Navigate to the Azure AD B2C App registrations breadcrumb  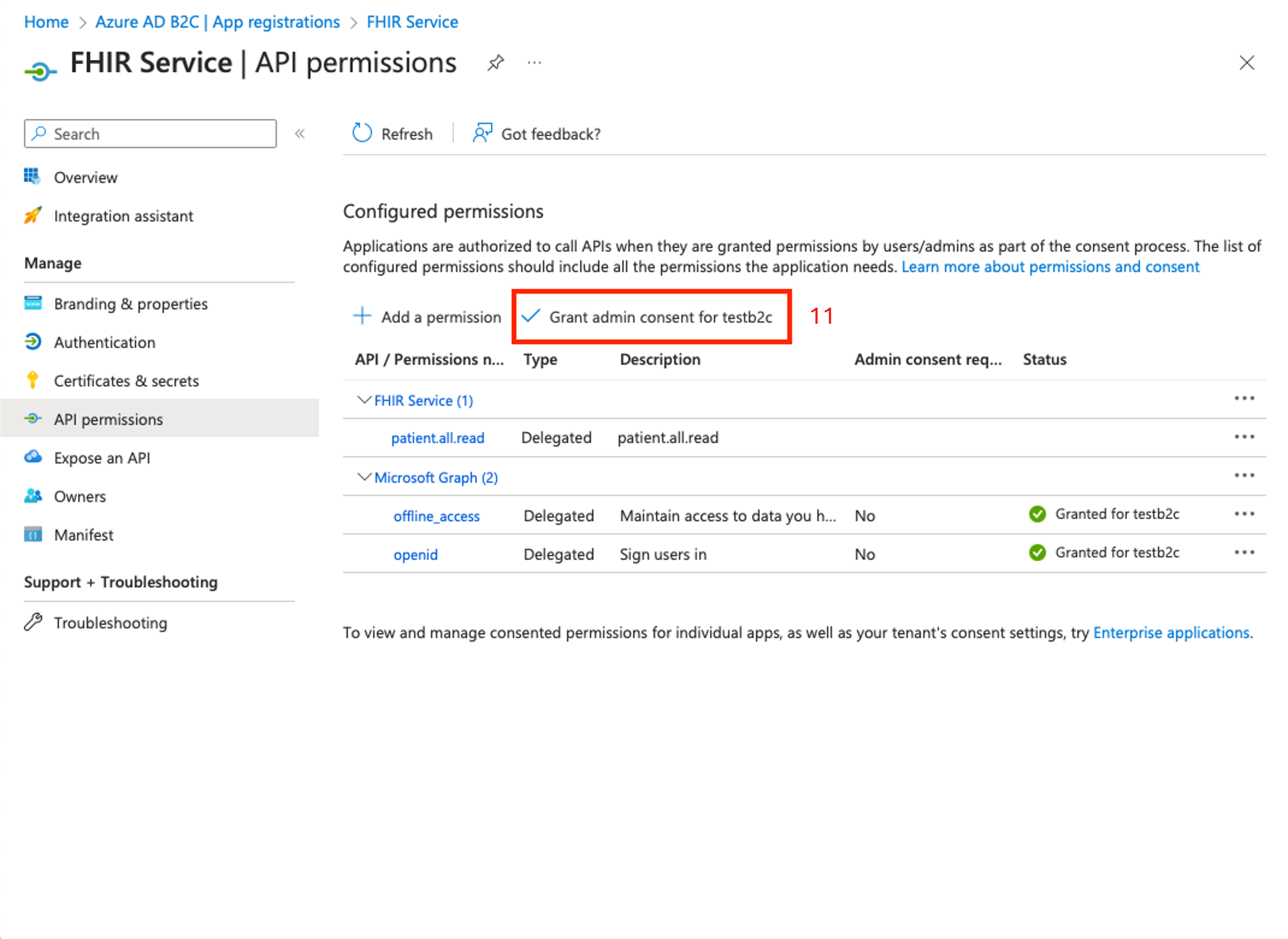tap(217, 21)
